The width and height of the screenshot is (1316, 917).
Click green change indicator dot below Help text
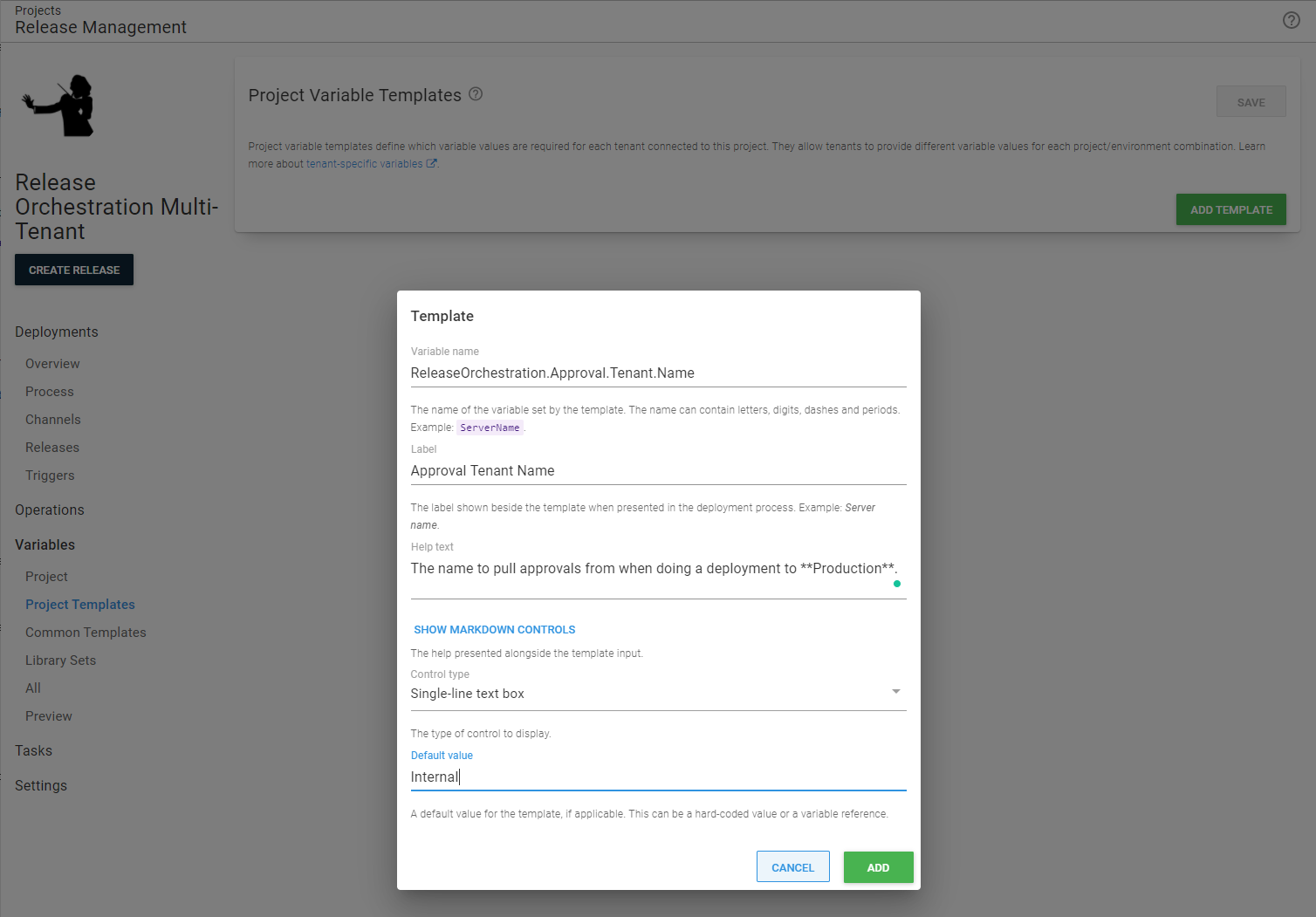point(896,584)
